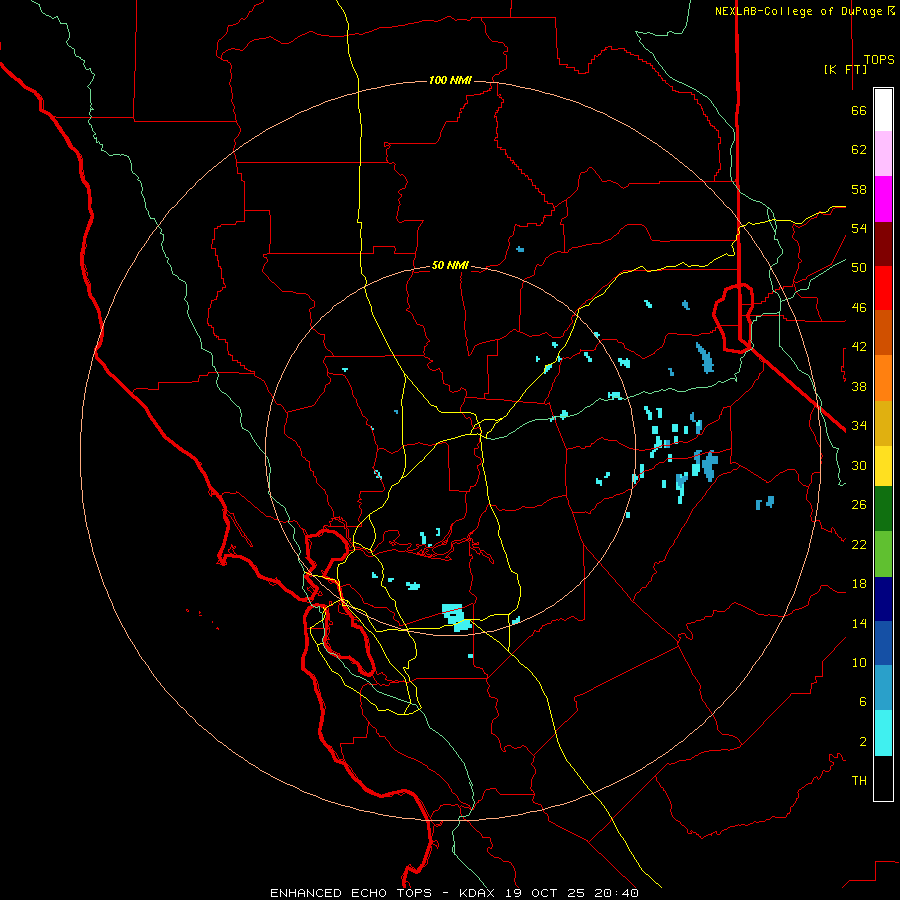This screenshot has height=900, width=900.
Task: Click the yellow 34 kft legend swatch
Action: tap(883, 466)
